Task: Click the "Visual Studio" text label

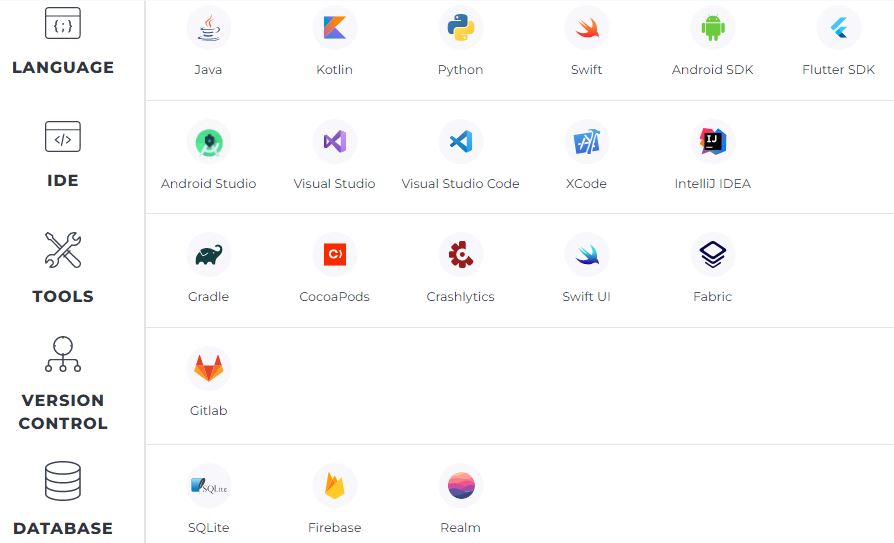Action: coord(335,184)
